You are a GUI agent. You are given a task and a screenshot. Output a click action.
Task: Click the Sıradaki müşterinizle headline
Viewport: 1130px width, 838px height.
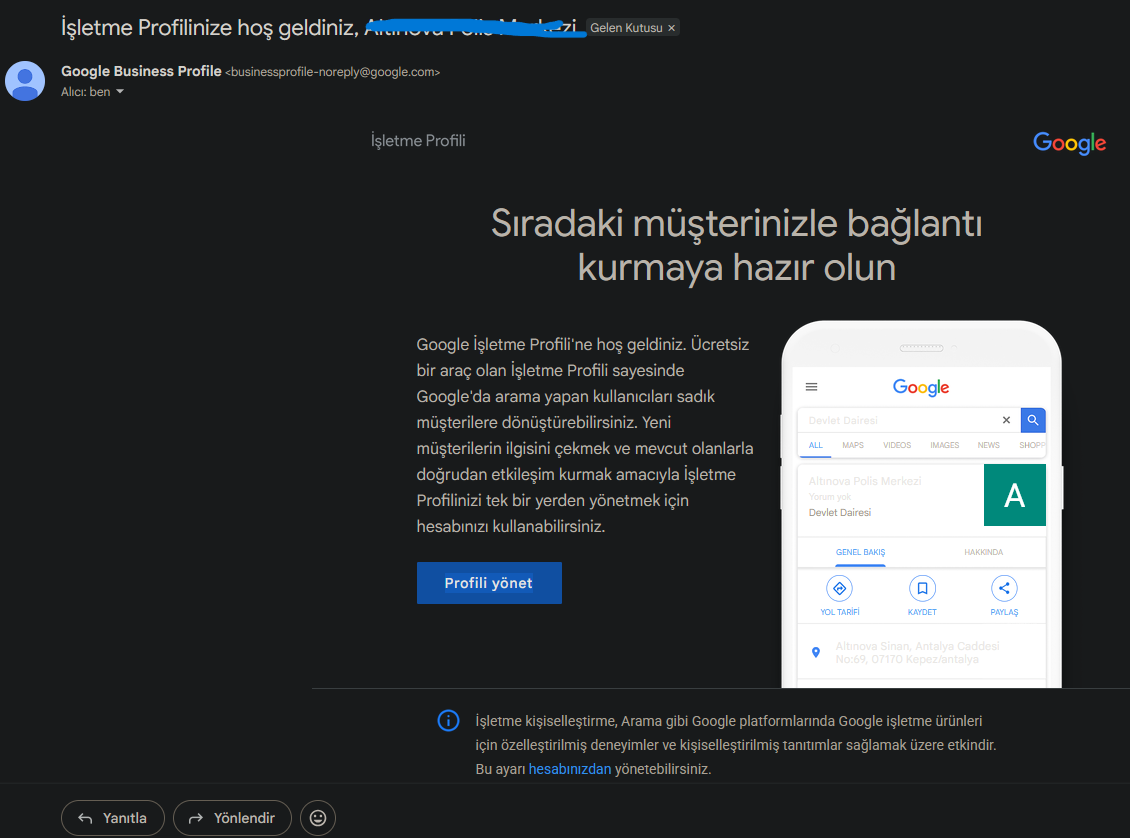tap(737, 245)
